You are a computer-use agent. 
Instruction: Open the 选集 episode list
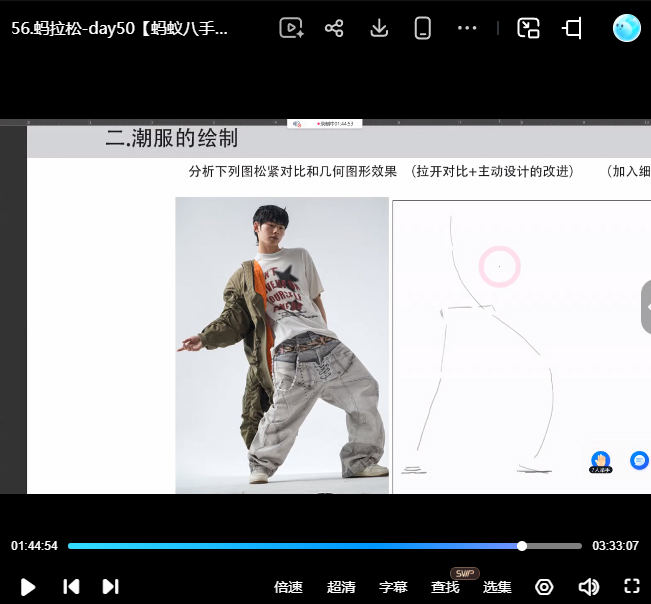(497, 587)
